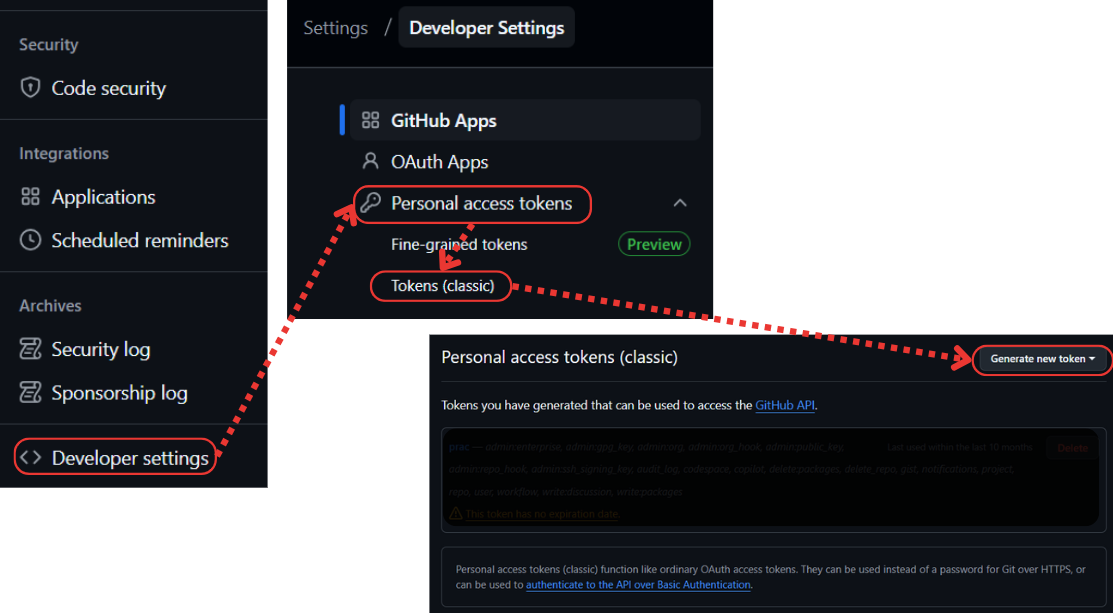Select GitHub Apps in developer menu
The height and width of the screenshot is (613, 1113).
pos(525,120)
